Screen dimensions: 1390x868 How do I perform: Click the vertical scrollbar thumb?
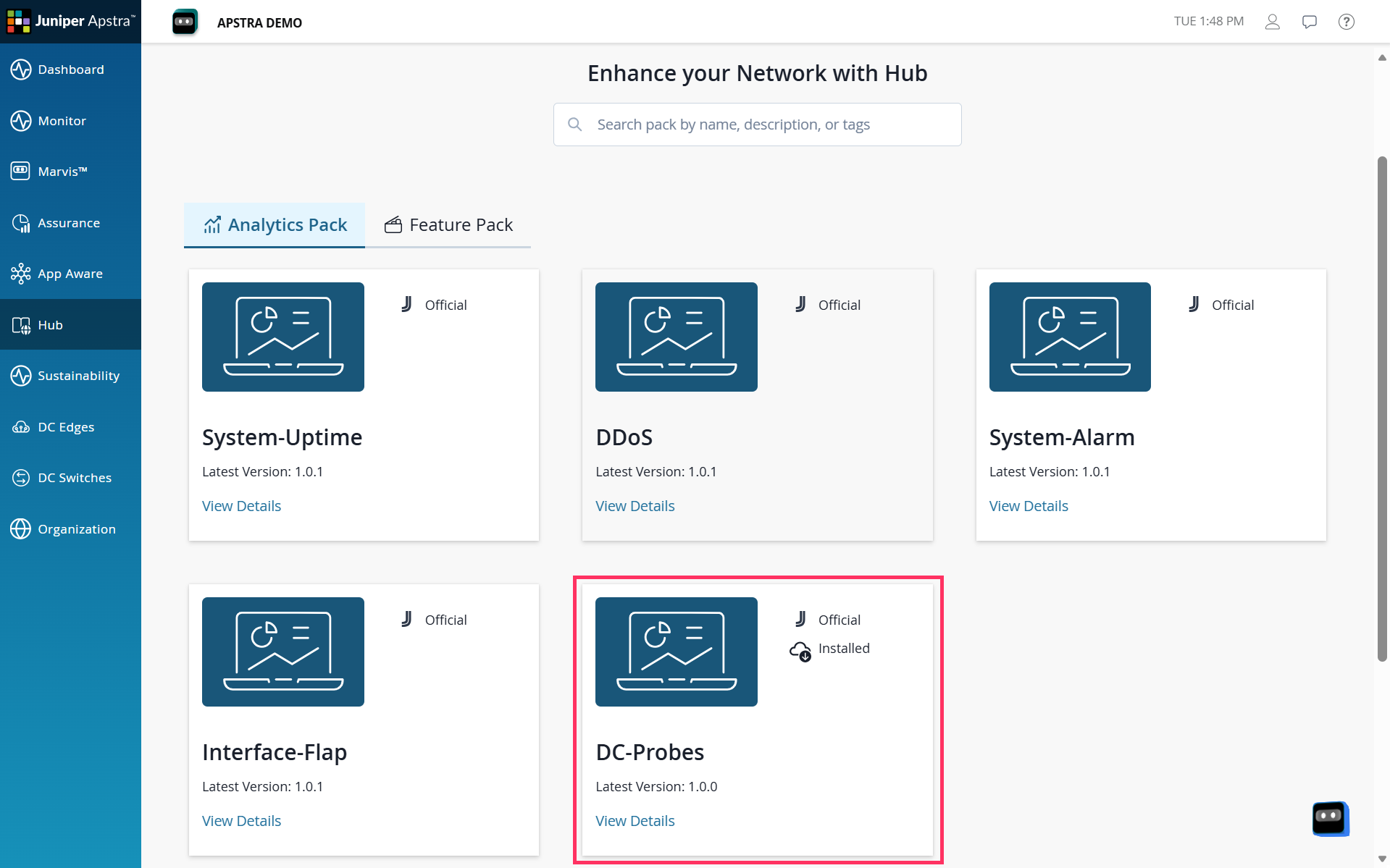pos(1382,409)
